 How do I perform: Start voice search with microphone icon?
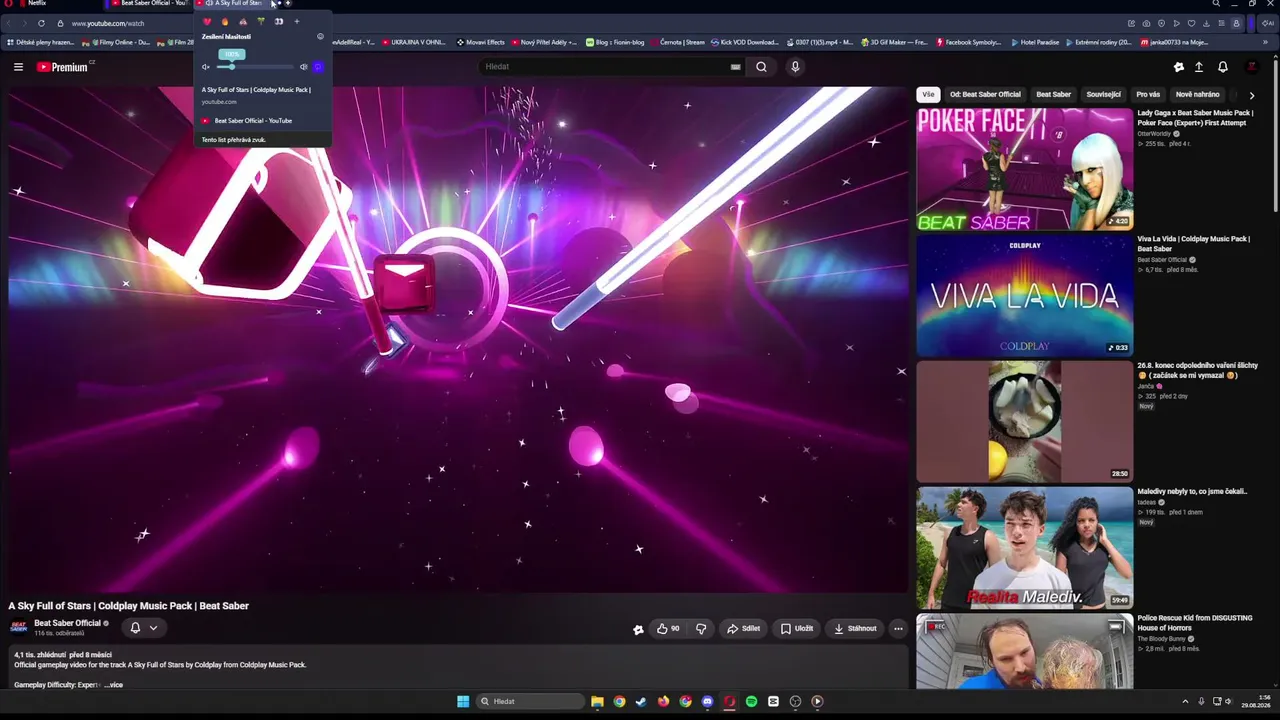click(x=795, y=67)
